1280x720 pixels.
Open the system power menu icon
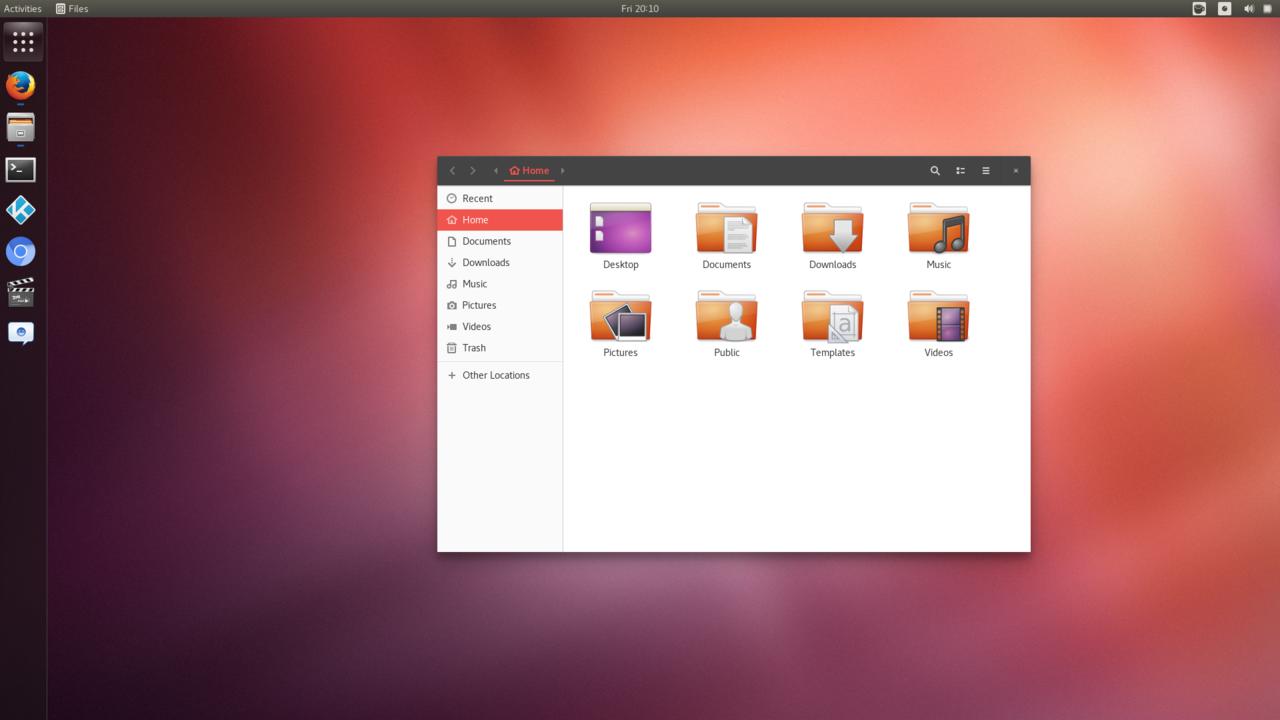1268,8
